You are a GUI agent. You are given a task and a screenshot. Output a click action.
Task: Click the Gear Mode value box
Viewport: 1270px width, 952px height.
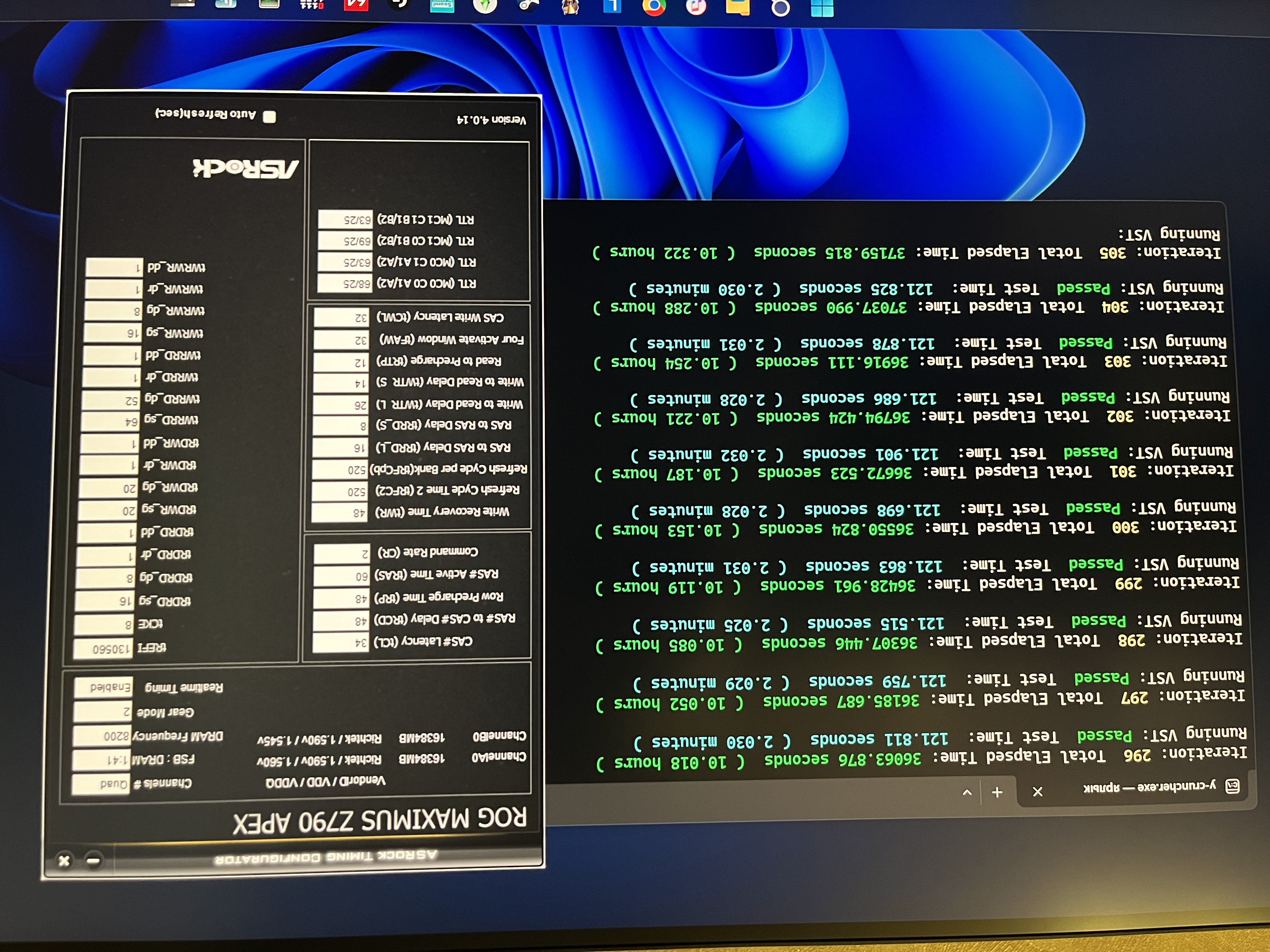(x=104, y=711)
